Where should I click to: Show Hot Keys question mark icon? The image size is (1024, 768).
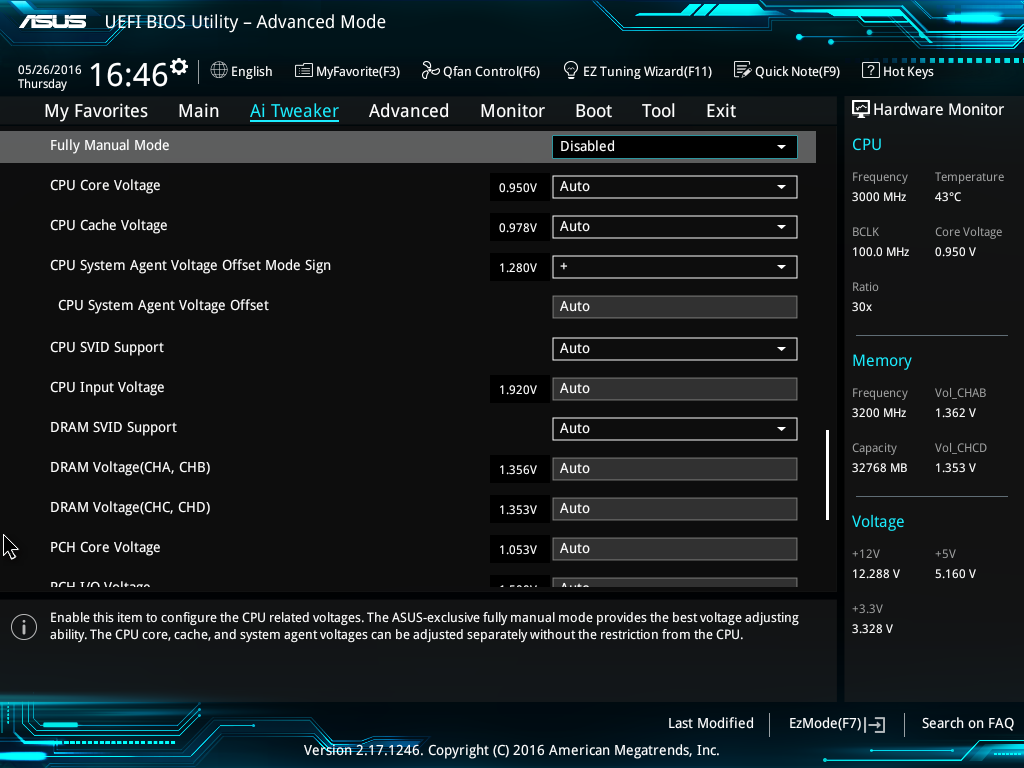[x=871, y=70]
